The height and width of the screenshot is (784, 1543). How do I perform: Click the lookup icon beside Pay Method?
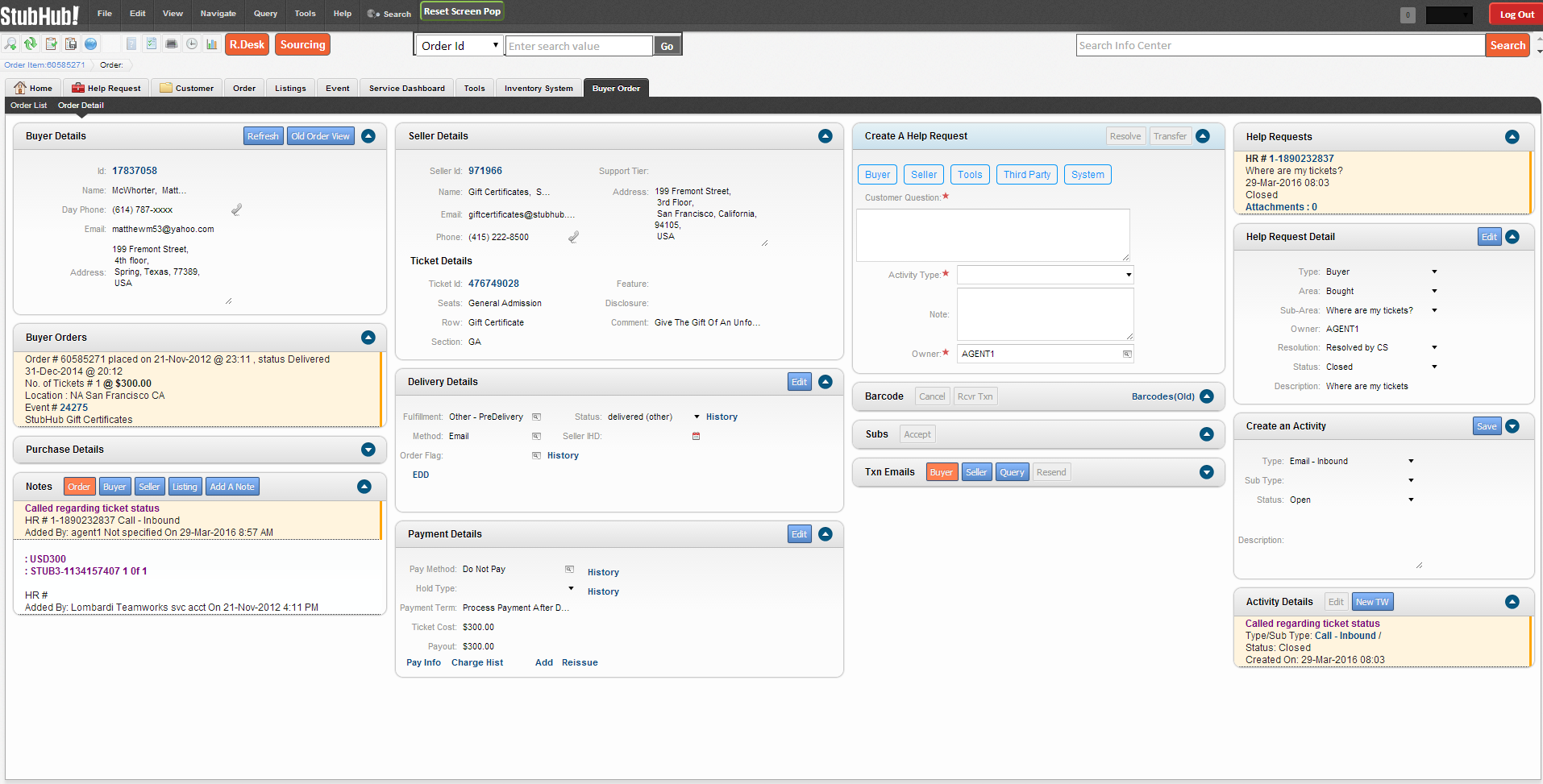click(569, 570)
